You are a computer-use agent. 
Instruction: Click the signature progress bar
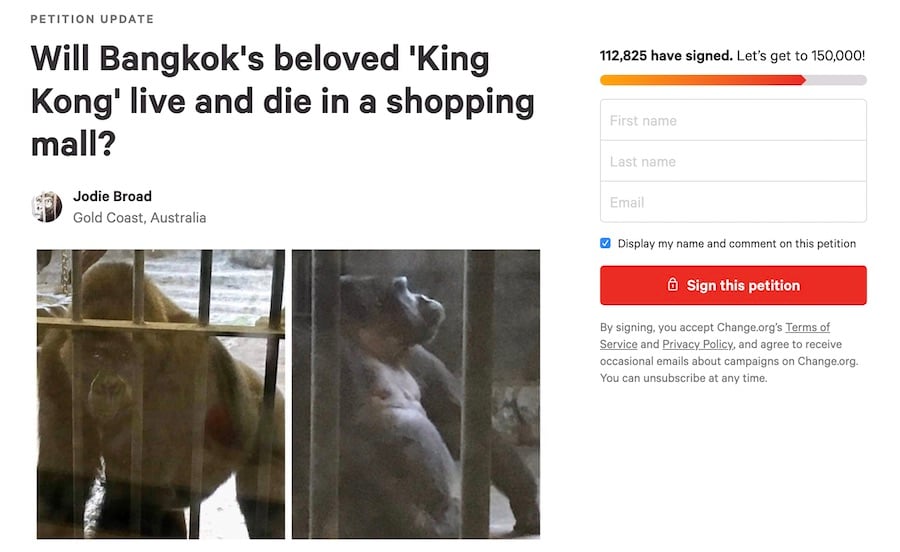click(733, 80)
